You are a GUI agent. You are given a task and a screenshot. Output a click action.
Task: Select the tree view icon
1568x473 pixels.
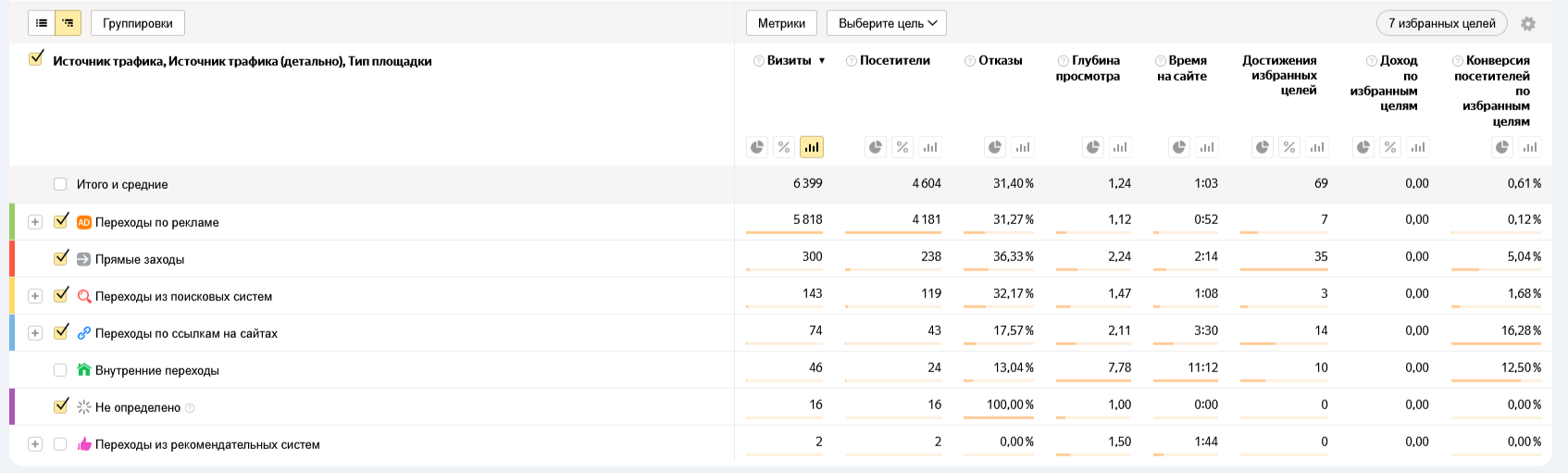[68, 23]
